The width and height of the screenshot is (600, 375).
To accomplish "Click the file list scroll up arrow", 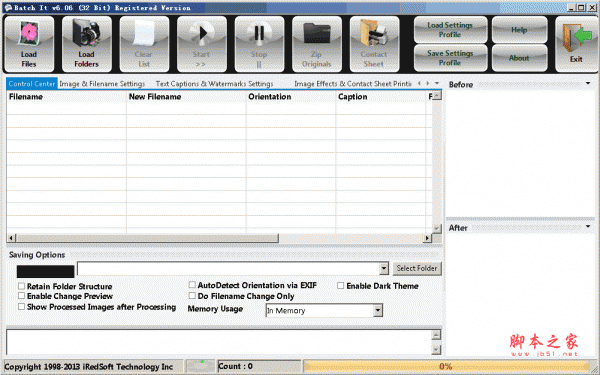I will pyautogui.click(x=437, y=95).
